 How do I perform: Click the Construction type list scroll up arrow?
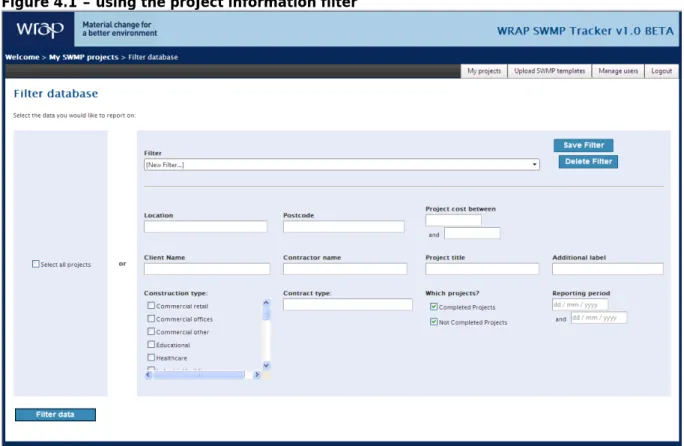click(x=266, y=302)
